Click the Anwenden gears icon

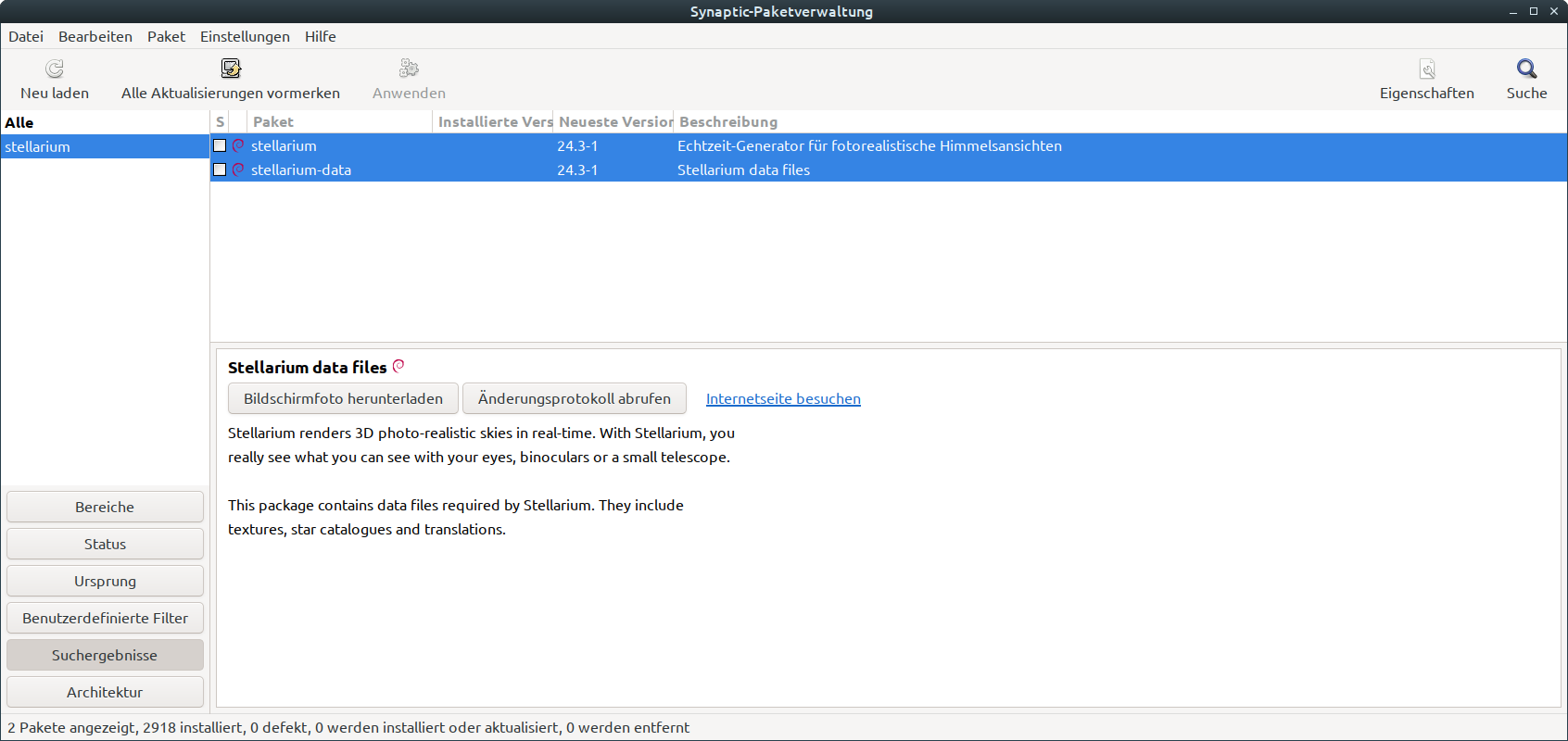click(409, 69)
